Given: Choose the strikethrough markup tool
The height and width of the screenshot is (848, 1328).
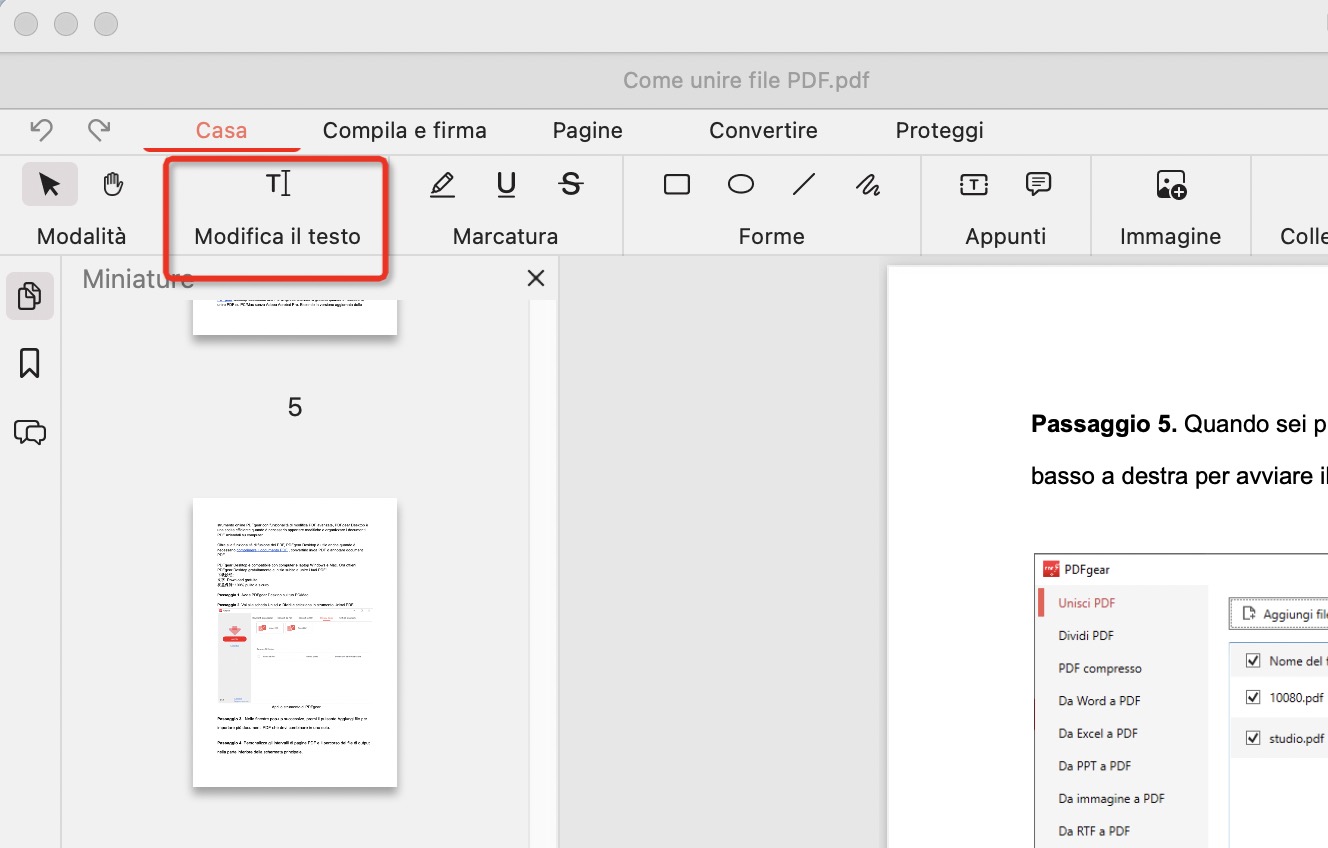Looking at the screenshot, I should (x=570, y=185).
